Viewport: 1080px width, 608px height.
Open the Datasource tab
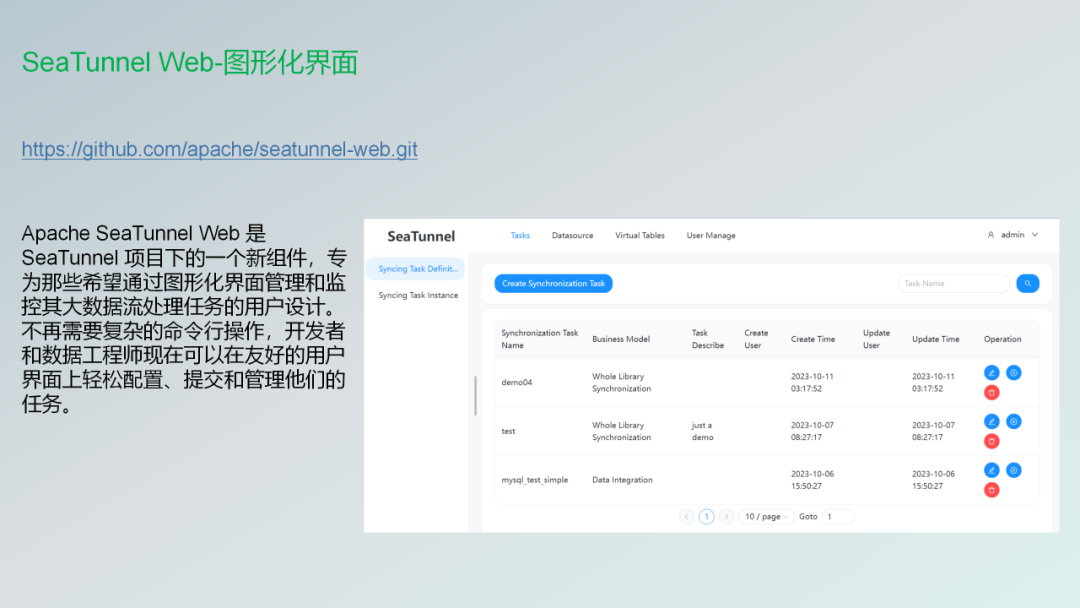tap(572, 235)
